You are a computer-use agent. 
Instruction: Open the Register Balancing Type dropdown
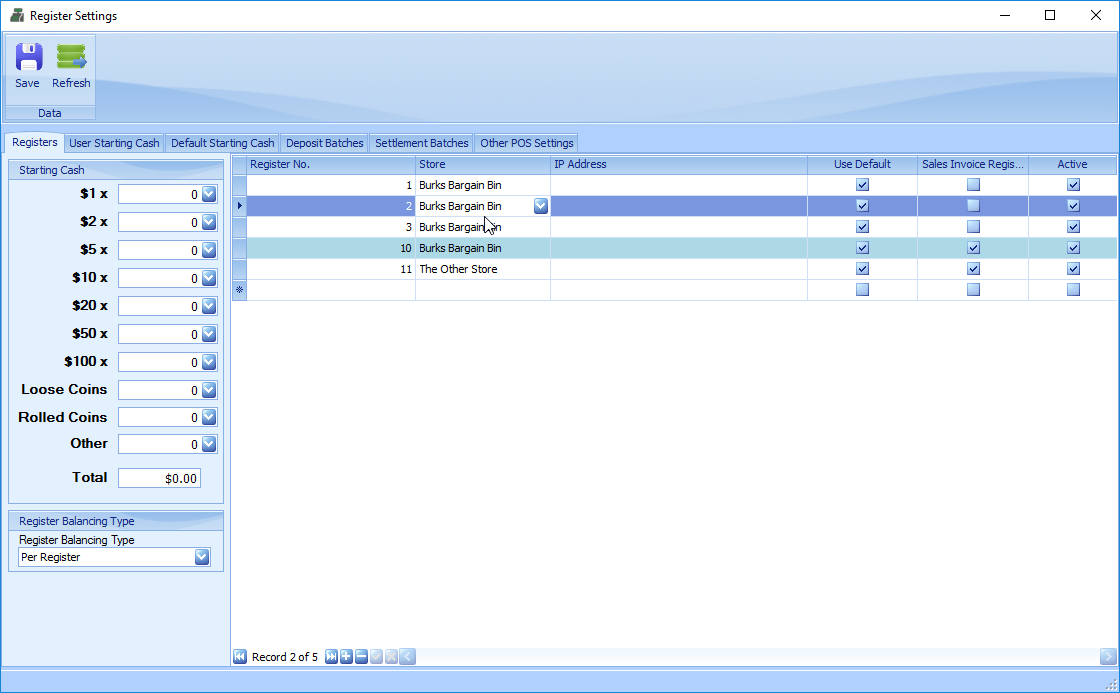(202, 557)
